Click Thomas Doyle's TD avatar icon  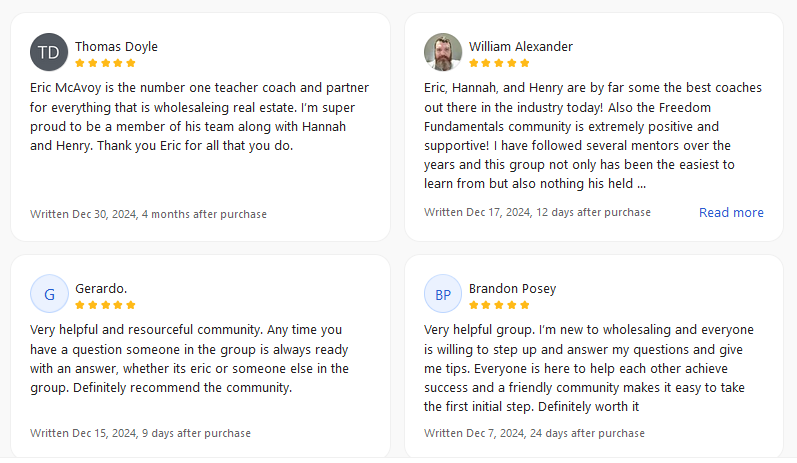[49, 52]
